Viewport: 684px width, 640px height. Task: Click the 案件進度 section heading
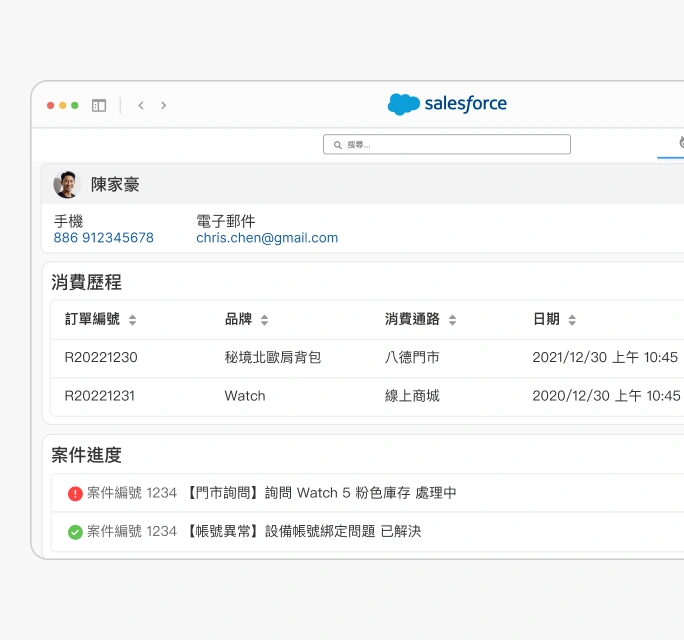click(86, 455)
